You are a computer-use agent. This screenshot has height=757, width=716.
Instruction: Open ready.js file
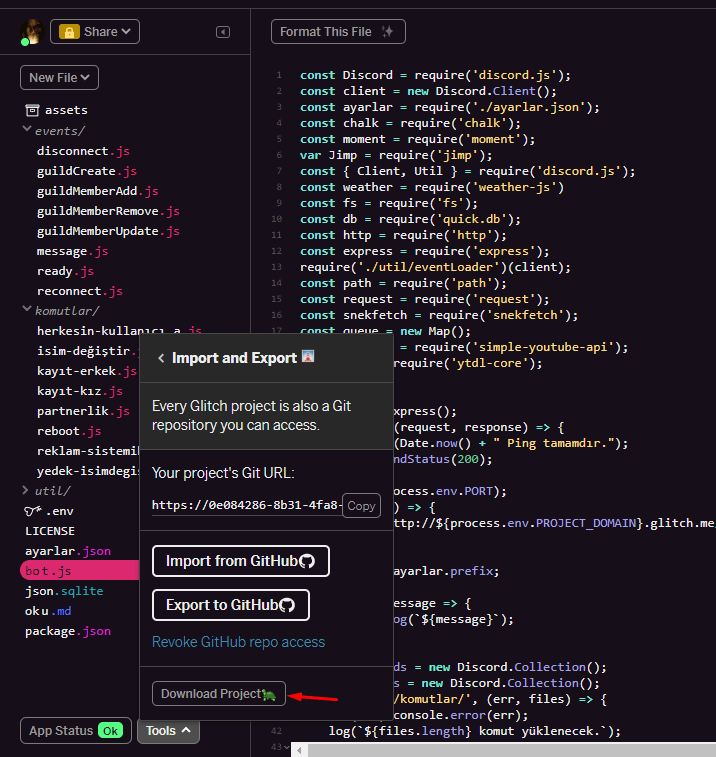[65, 271]
